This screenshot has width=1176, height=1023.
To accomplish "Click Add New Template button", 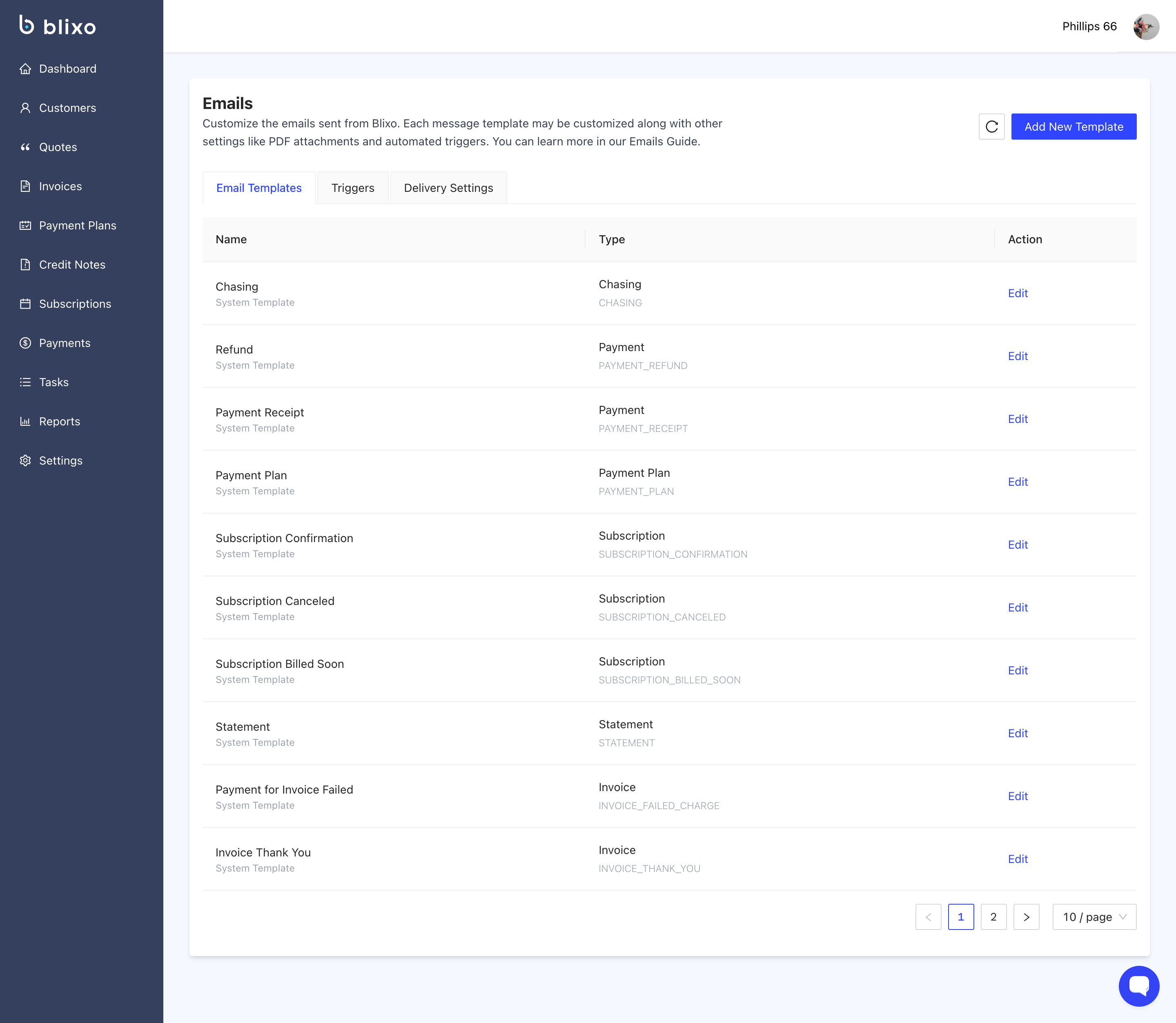I will pyautogui.click(x=1073, y=127).
